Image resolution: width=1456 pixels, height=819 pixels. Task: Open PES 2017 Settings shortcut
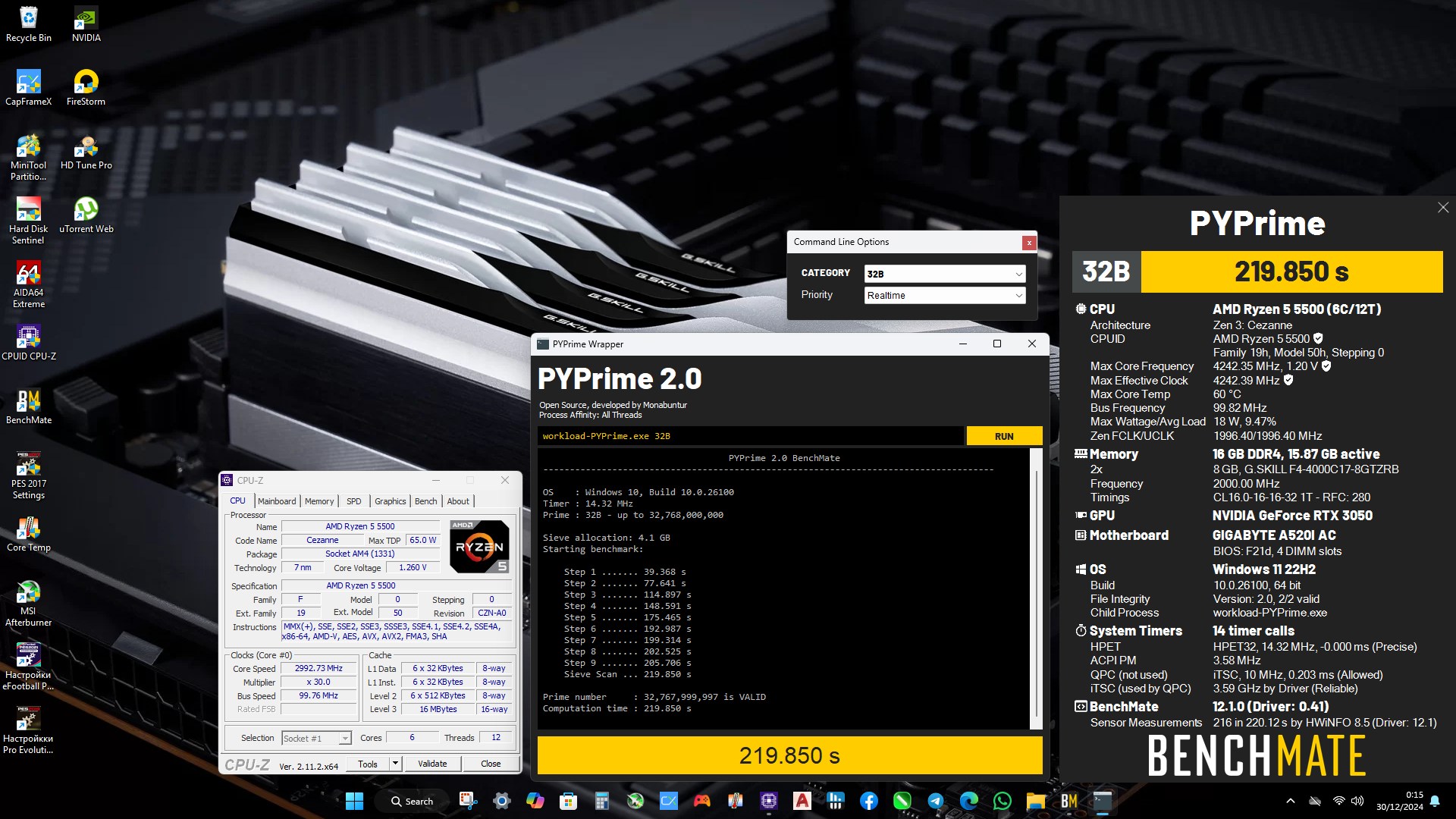(29, 475)
